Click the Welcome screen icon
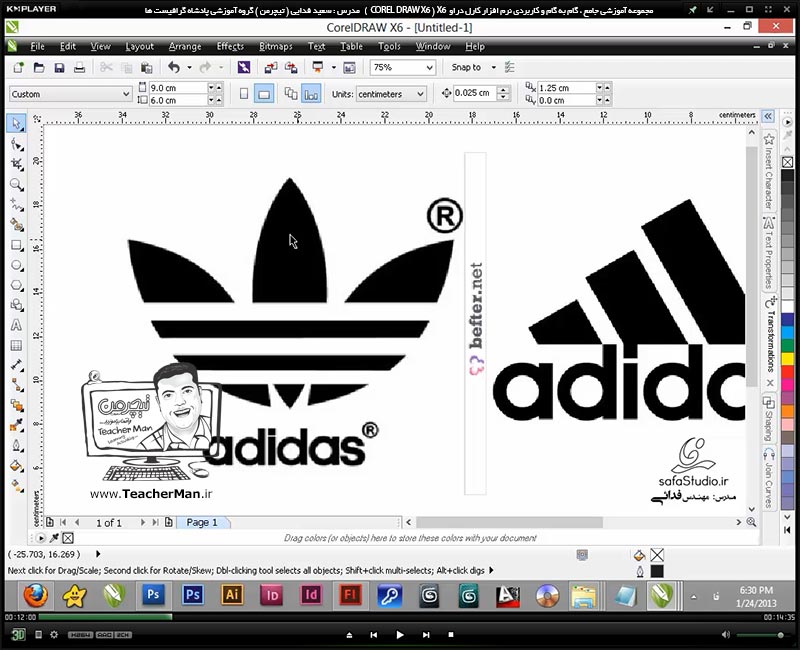This screenshot has width=800, height=650. [x=349, y=67]
